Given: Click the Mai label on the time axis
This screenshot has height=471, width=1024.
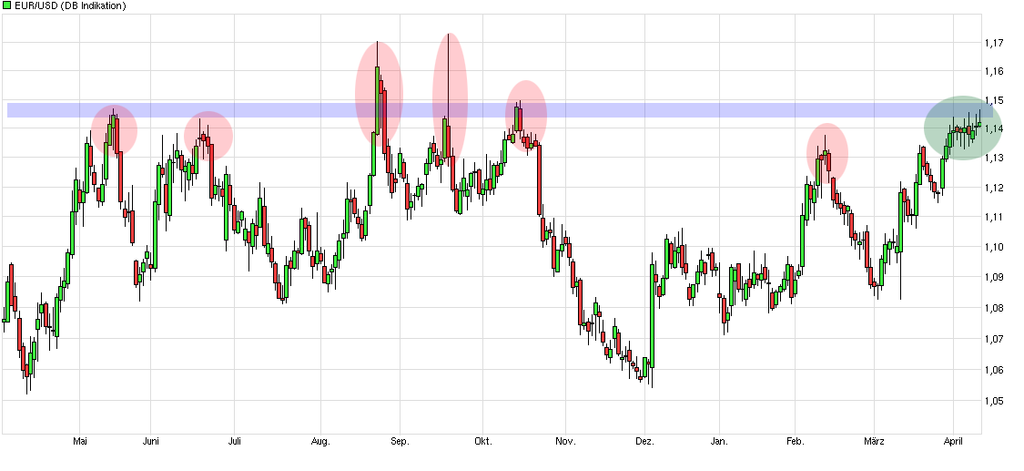Looking at the screenshot, I should pyautogui.click(x=83, y=441).
